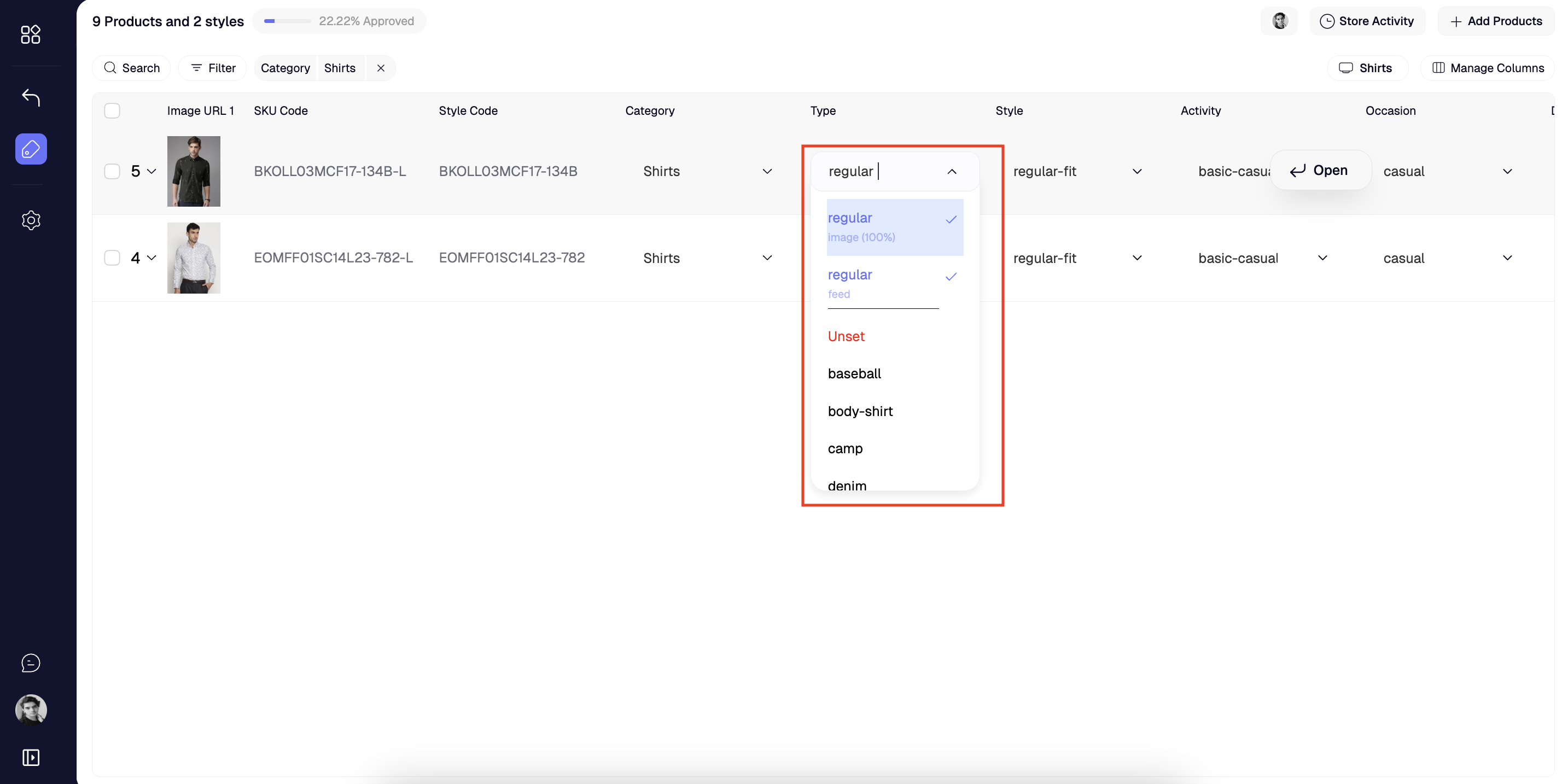Select the tag icon in sidebar
The image size is (1562, 784).
click(30, 149)
